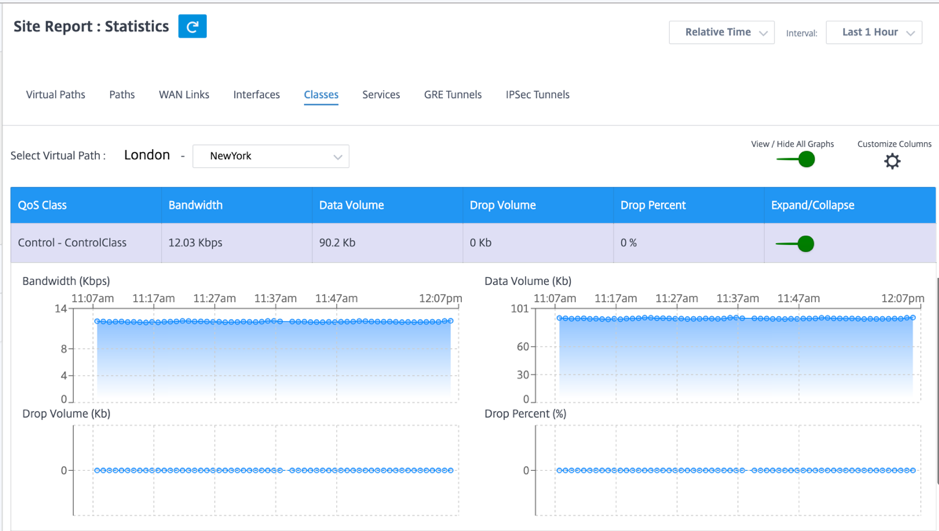Go to the Services tab

click(381, 95)
